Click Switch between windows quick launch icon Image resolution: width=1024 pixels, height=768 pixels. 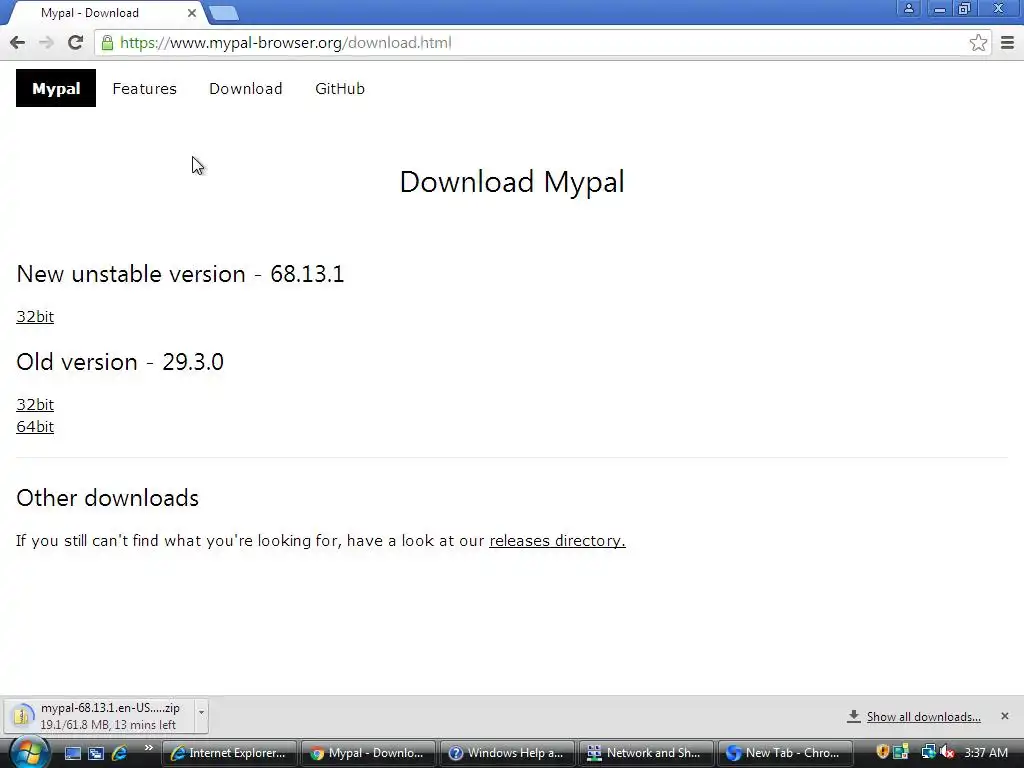96,754
